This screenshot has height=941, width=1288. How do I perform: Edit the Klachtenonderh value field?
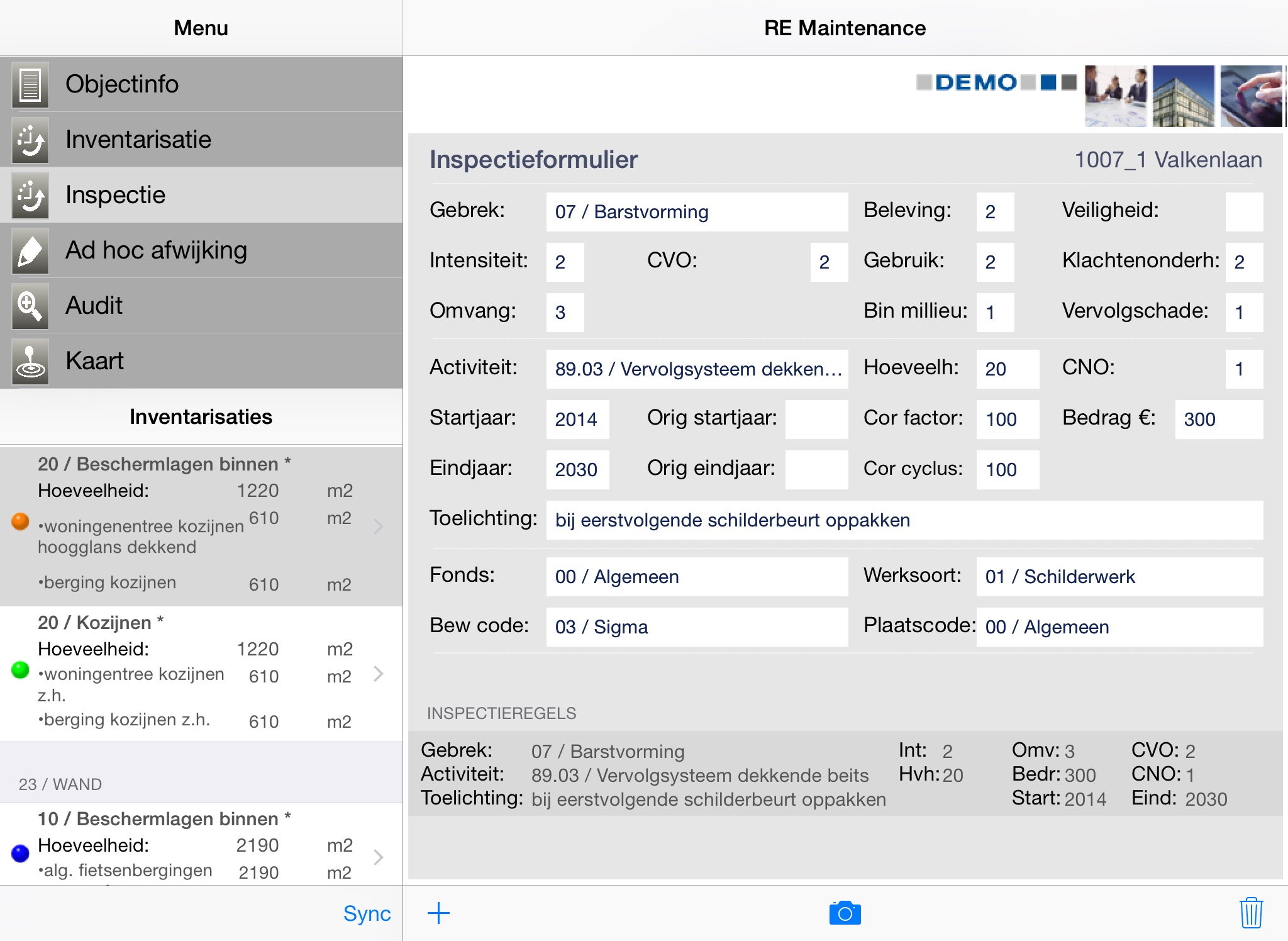[x=1244, y=262]
